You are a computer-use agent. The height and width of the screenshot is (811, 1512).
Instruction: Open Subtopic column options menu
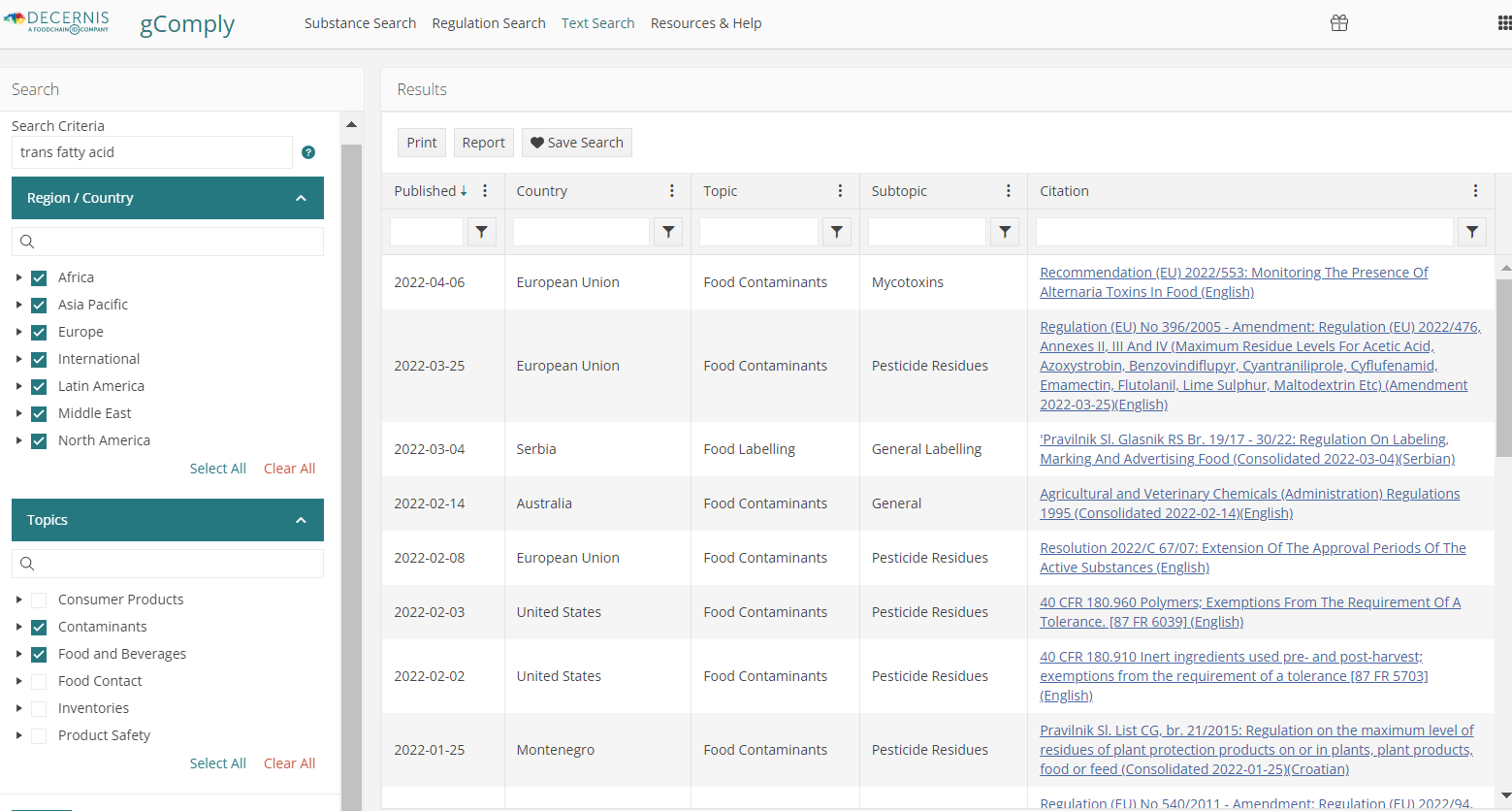[x=1009, y=191]
